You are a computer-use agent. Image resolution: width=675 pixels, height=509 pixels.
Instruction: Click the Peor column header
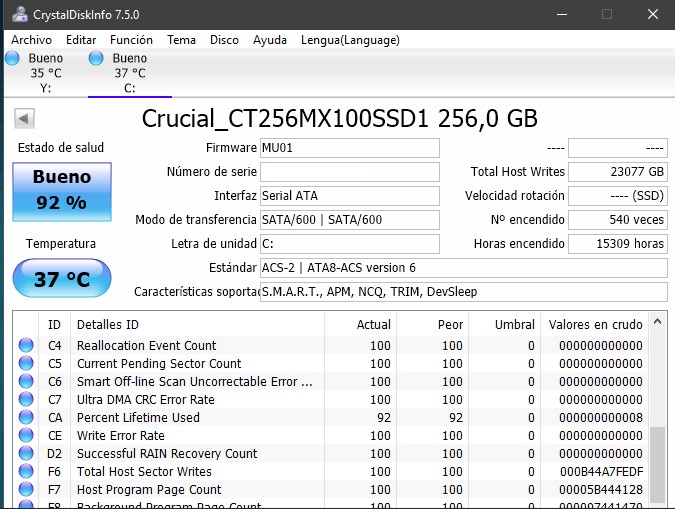coord(433,325)
